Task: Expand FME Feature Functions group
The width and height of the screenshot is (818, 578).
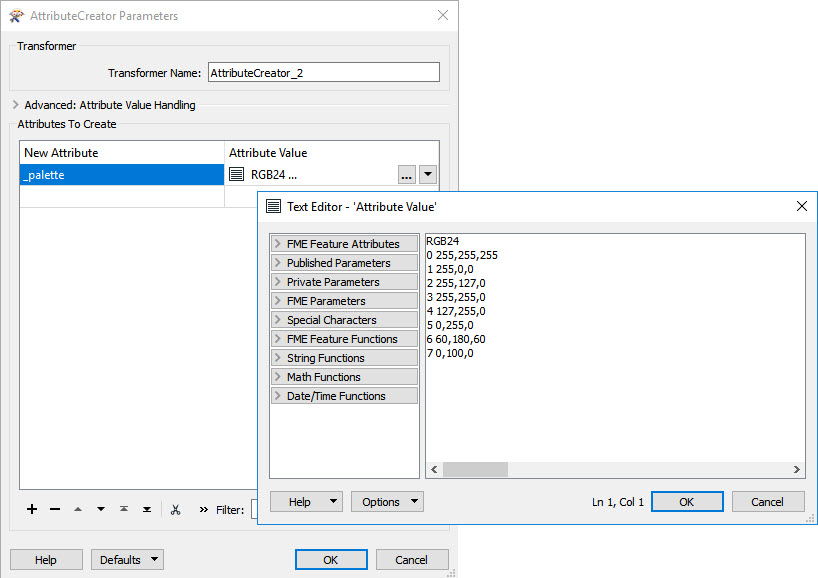Action: 344,339
